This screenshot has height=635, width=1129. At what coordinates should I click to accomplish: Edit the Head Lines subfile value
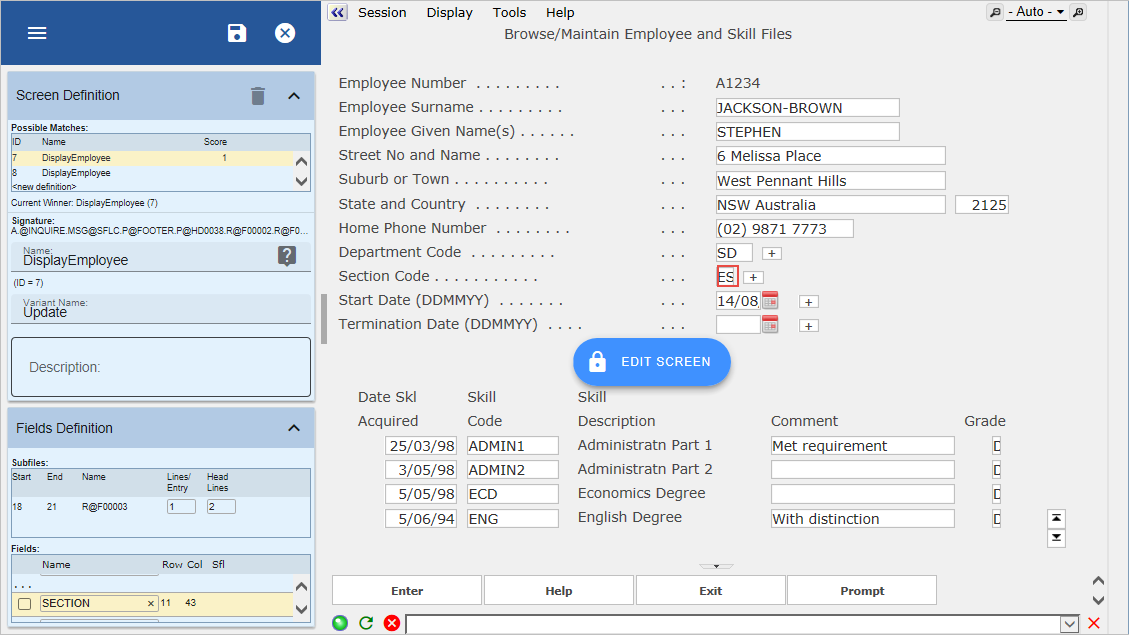tap(221, 507)
